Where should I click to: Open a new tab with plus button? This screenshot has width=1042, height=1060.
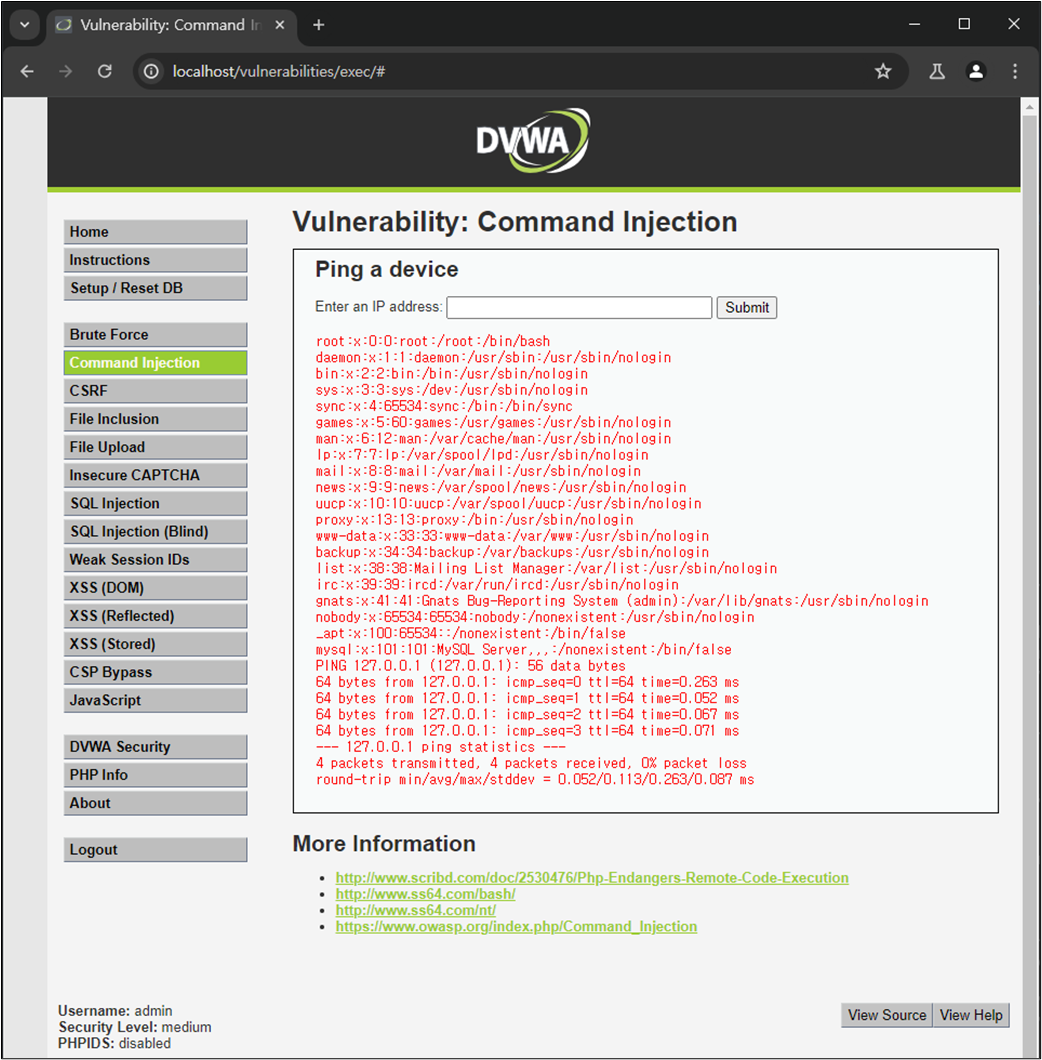coord(318,25)
